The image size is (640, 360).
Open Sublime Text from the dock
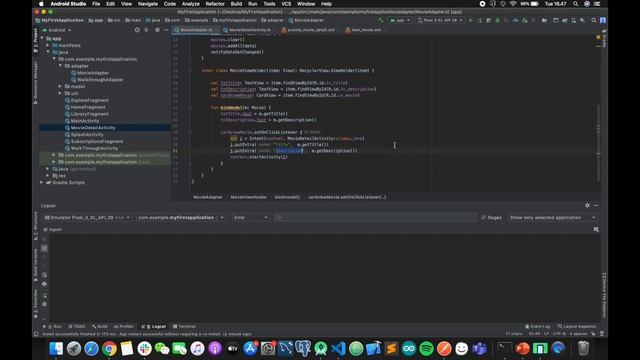(391, 349)
